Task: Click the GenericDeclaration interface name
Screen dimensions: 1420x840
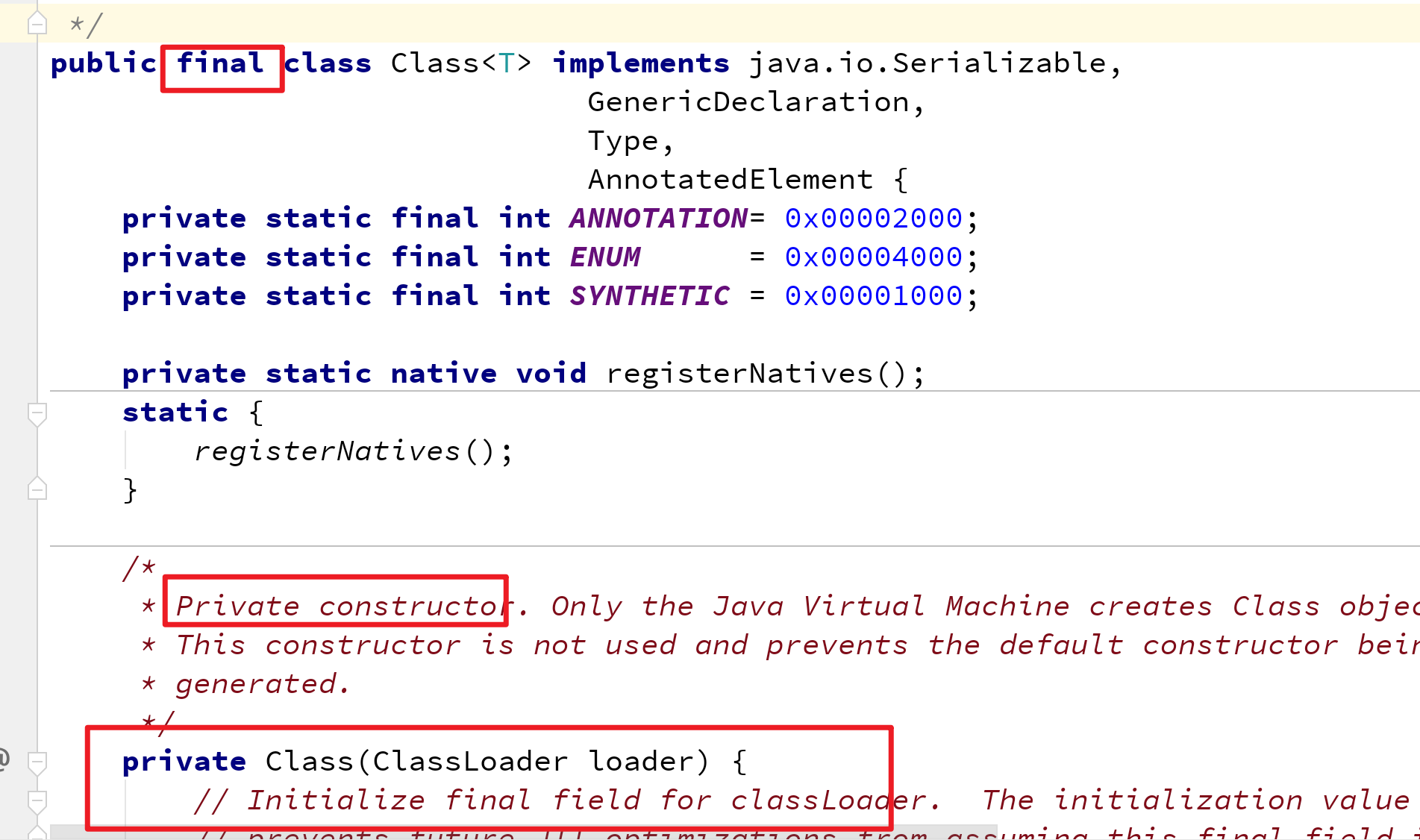Action: 748,102
